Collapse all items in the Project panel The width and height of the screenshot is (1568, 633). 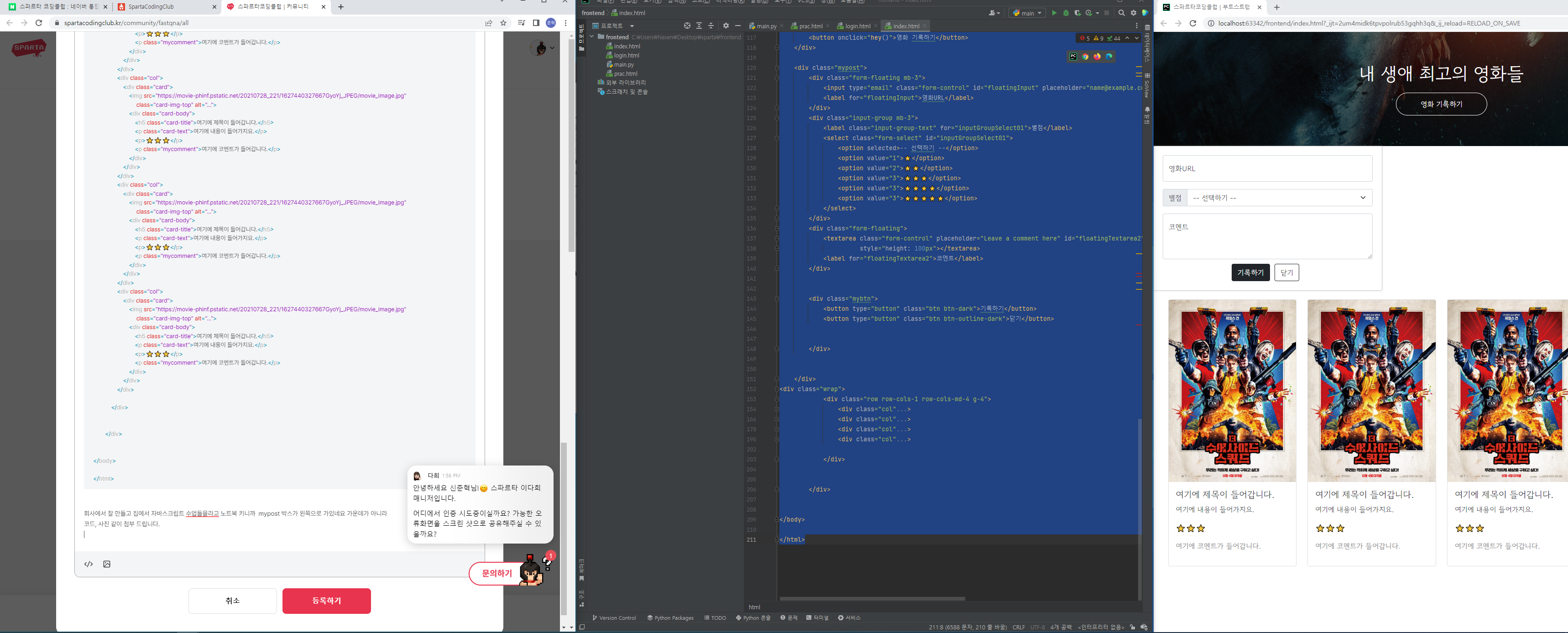(711, 26)
